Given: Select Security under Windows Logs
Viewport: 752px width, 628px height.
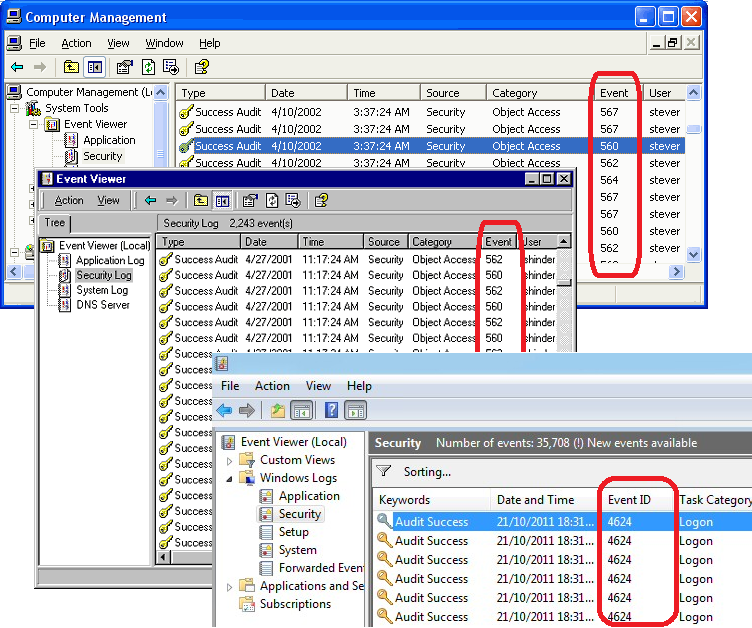Looking at the screenshot, I should (x=300, y=514).
